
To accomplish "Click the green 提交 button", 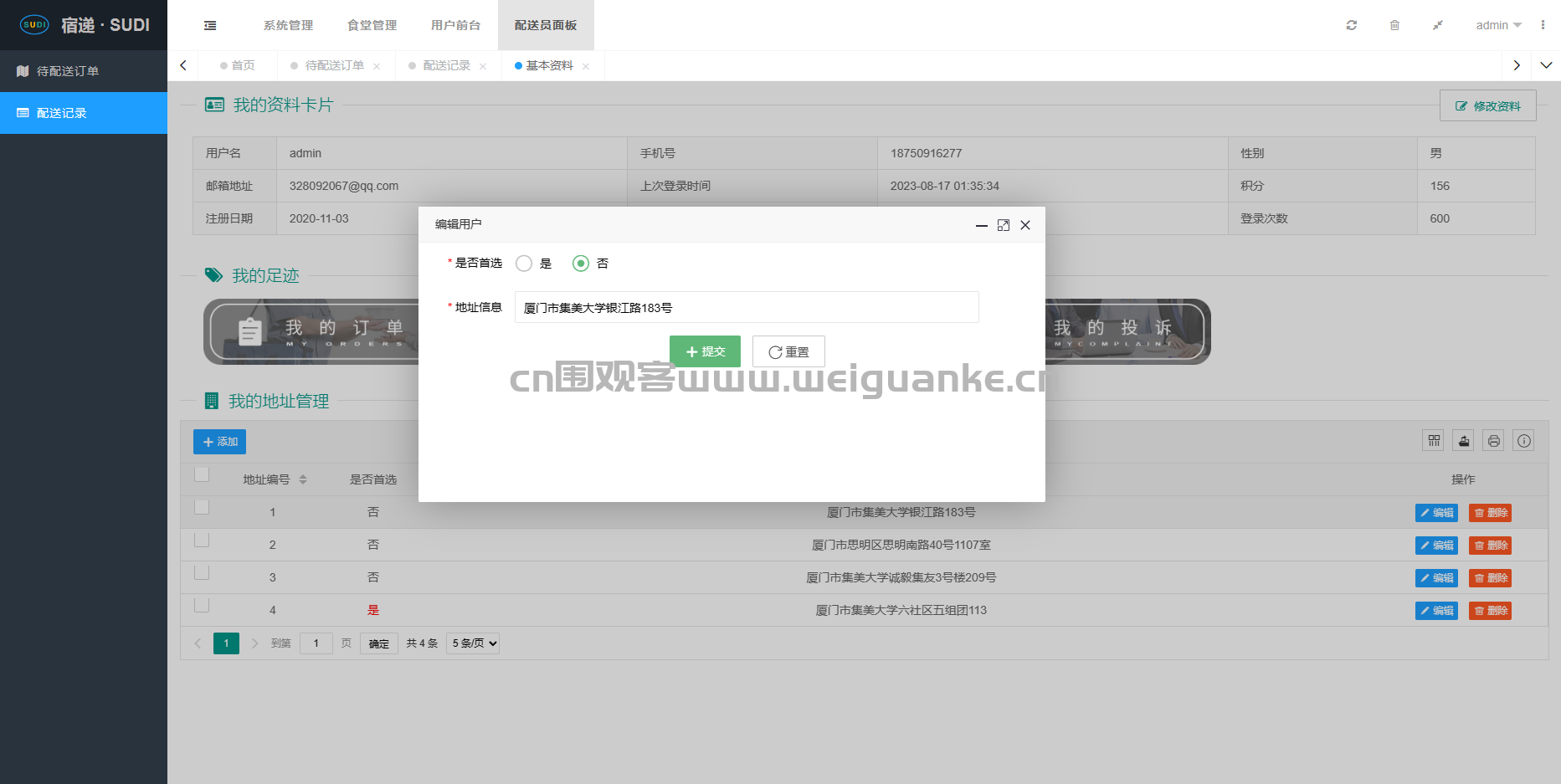I will coord(705,351).
